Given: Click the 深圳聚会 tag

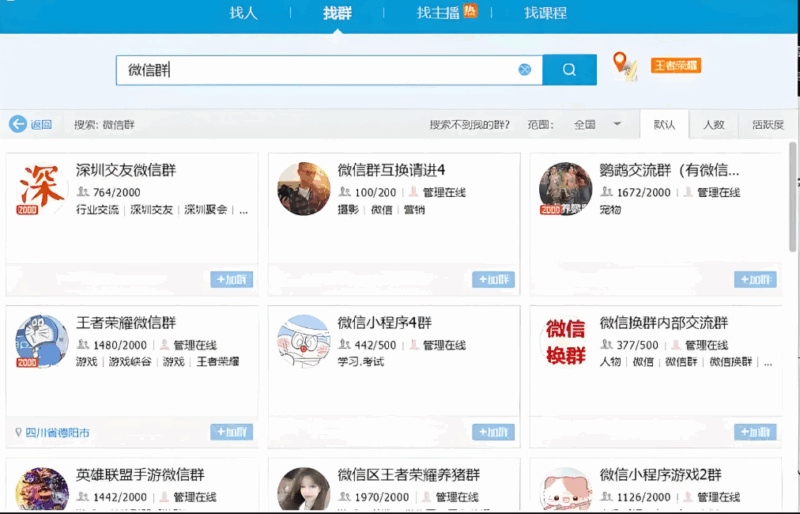Looking at the screenshot, I should pos(205,209).
